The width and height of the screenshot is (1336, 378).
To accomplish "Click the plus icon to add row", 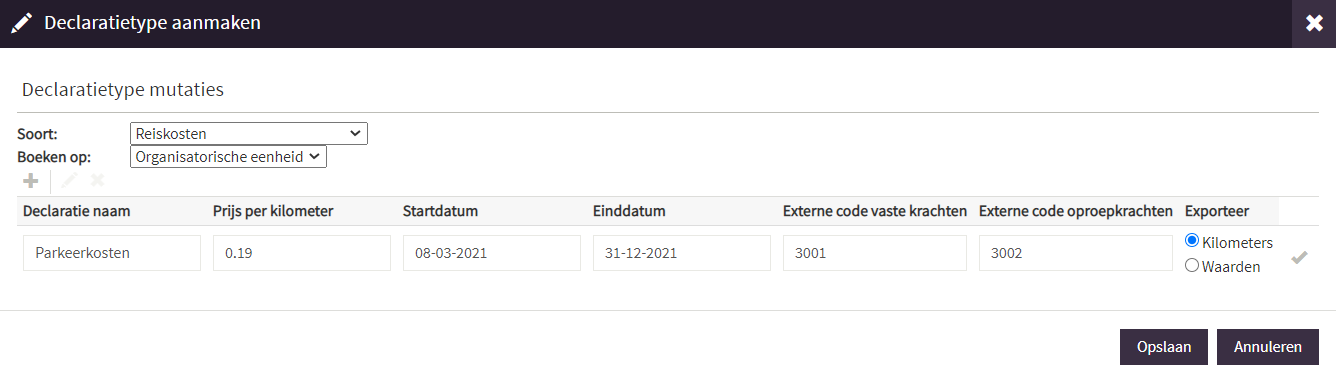I will pyautogui.click(x=31, y=181).
